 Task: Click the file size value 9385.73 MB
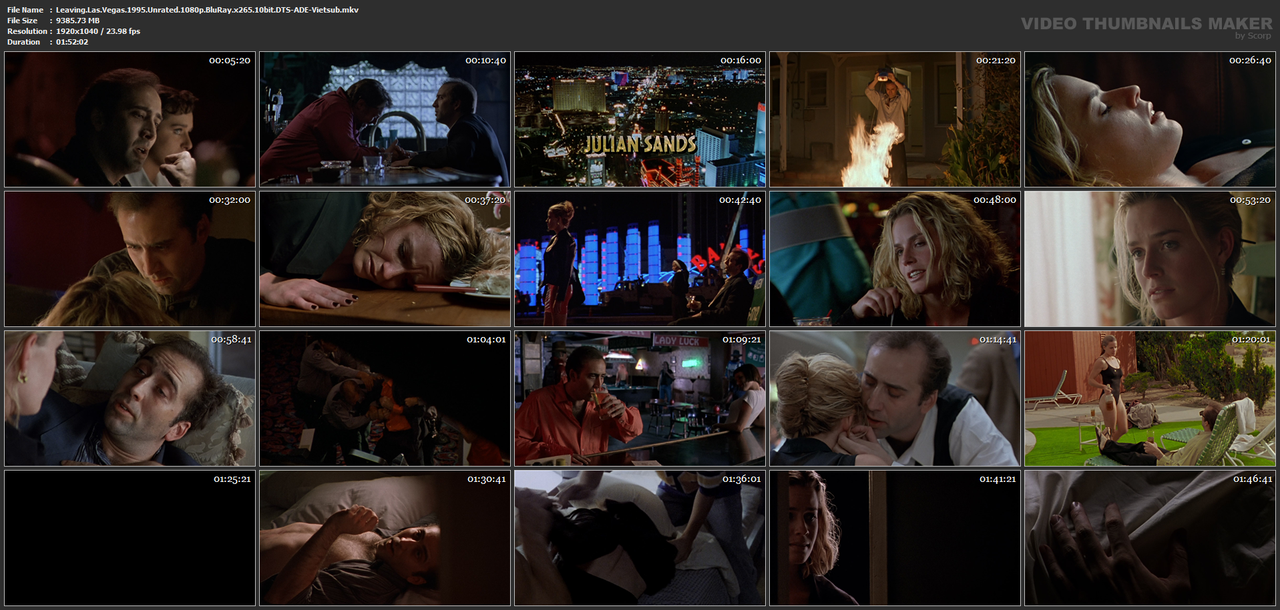(78, 20)
